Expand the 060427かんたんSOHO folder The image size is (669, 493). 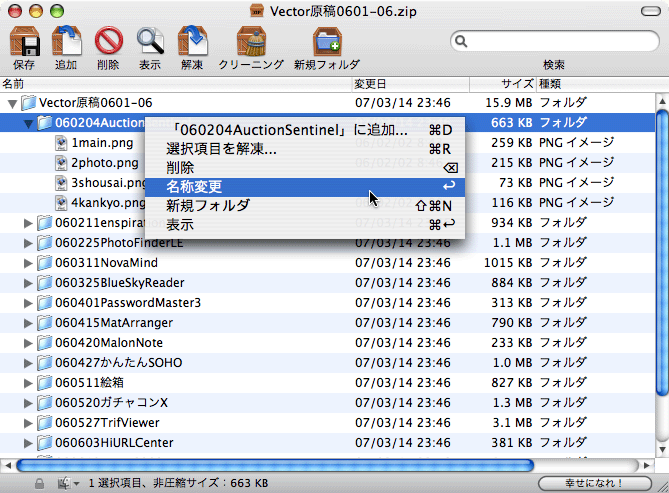coord(28,363)
